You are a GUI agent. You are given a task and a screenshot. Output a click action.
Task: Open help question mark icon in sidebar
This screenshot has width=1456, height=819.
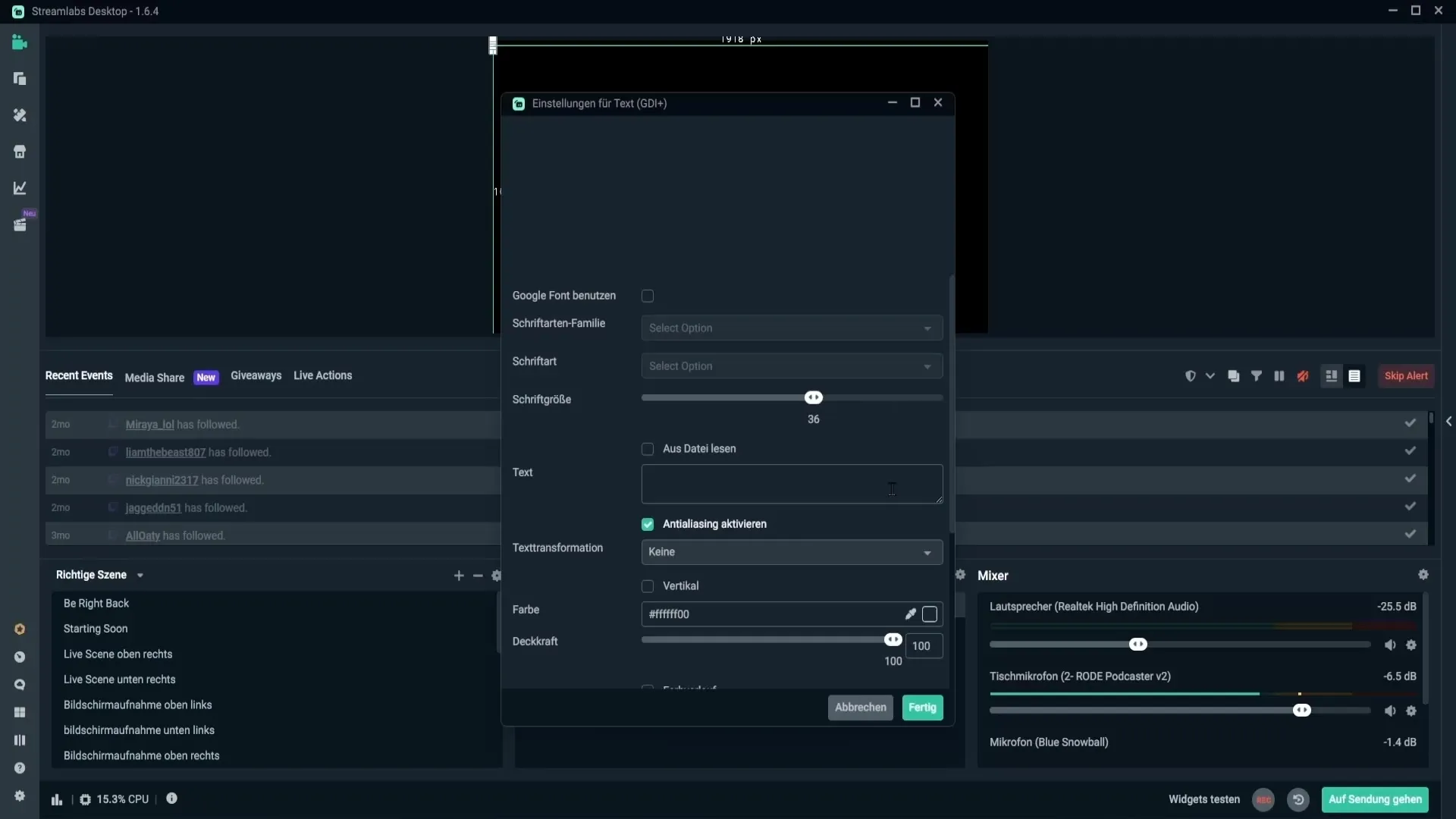point(20,768)
